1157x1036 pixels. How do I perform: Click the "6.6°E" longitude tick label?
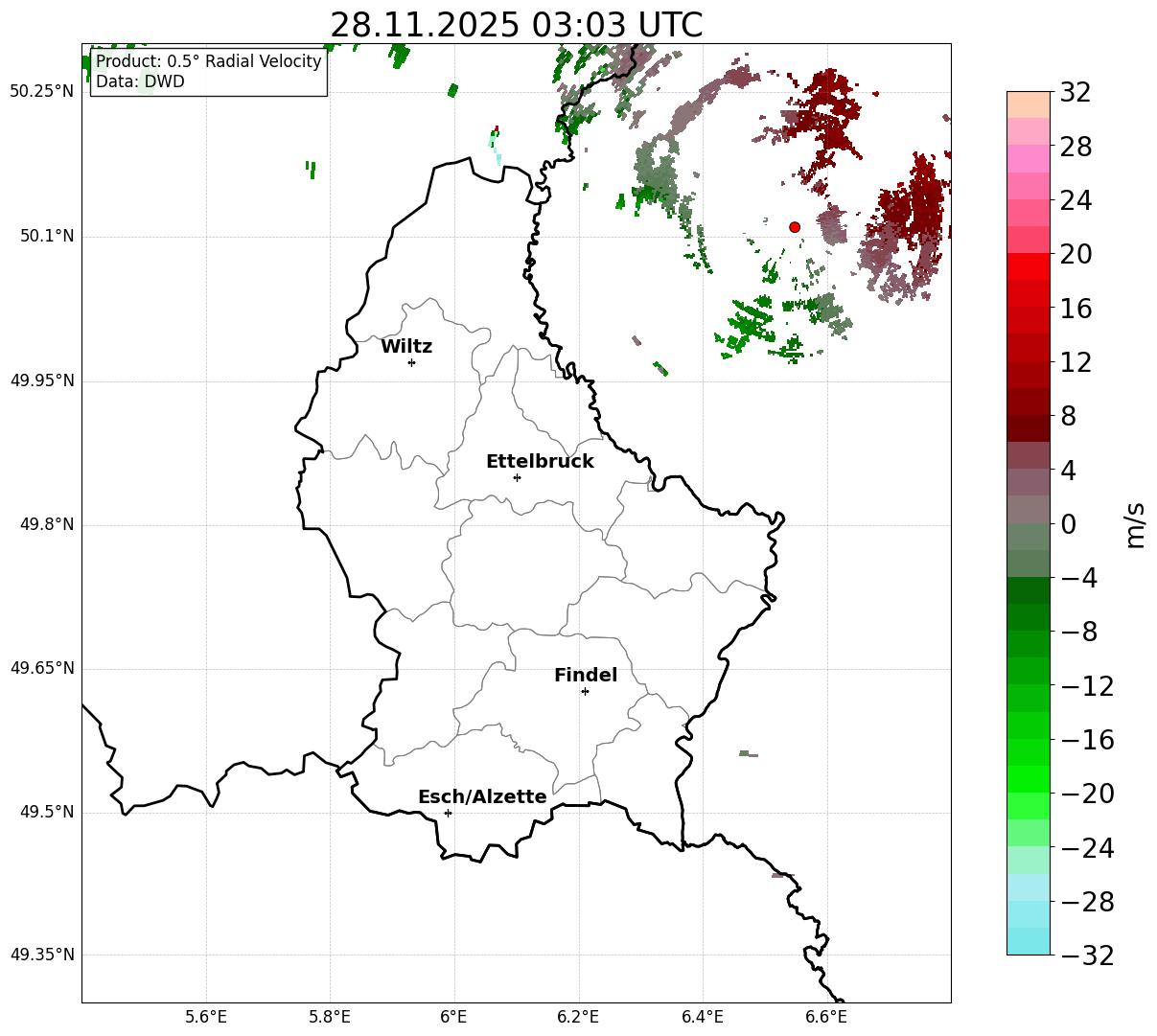[826, 1017]
